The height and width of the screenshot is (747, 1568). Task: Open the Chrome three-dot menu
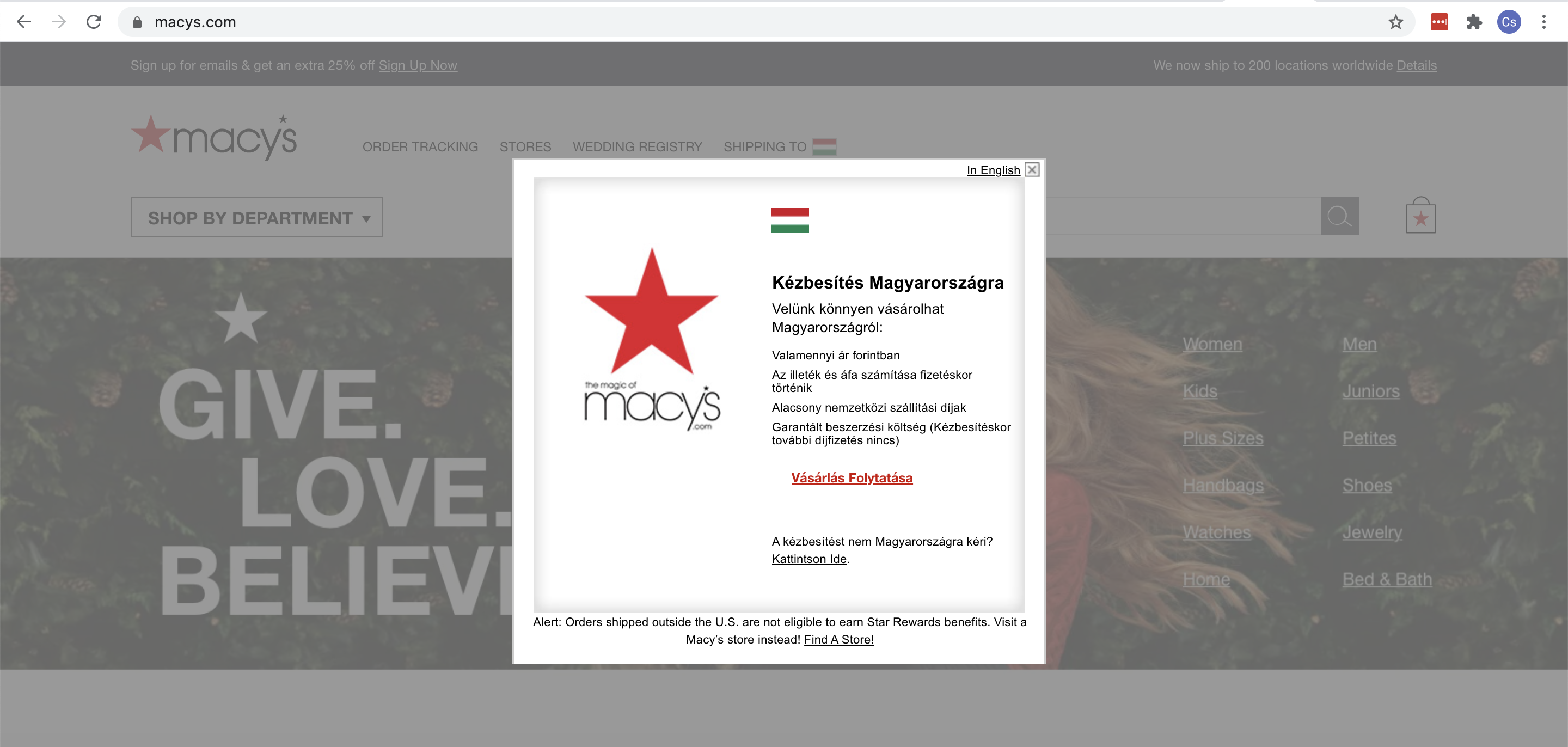pos(1543,22)
